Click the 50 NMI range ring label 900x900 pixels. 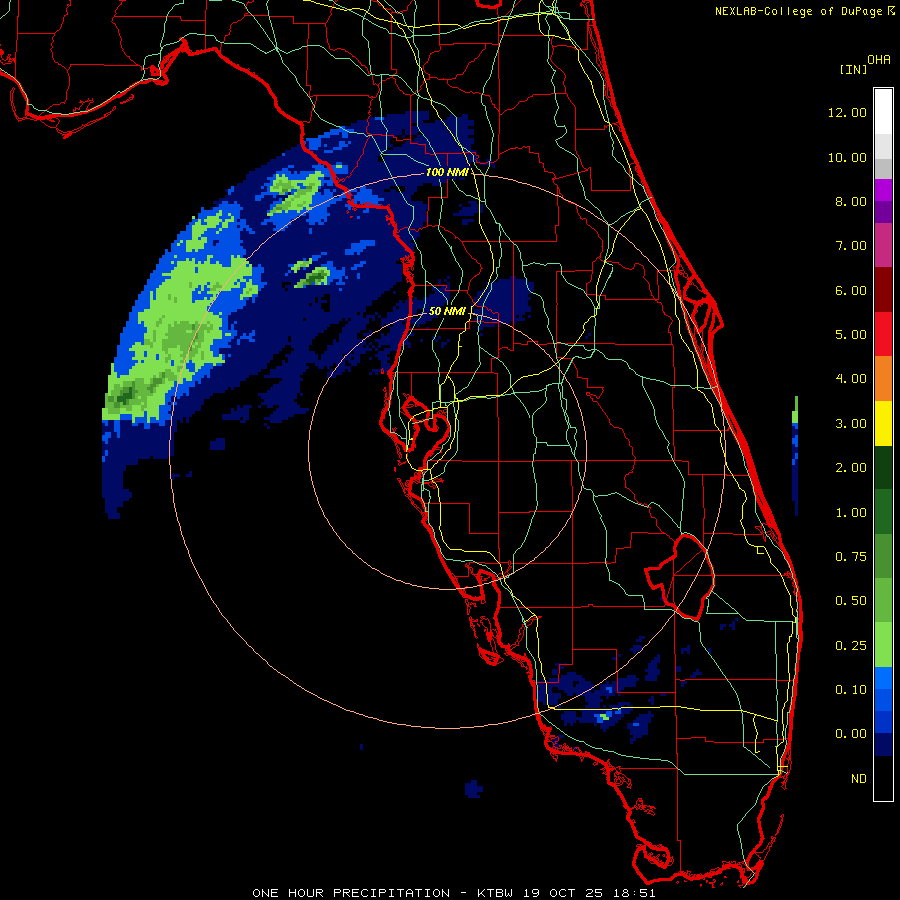point(447,311)
